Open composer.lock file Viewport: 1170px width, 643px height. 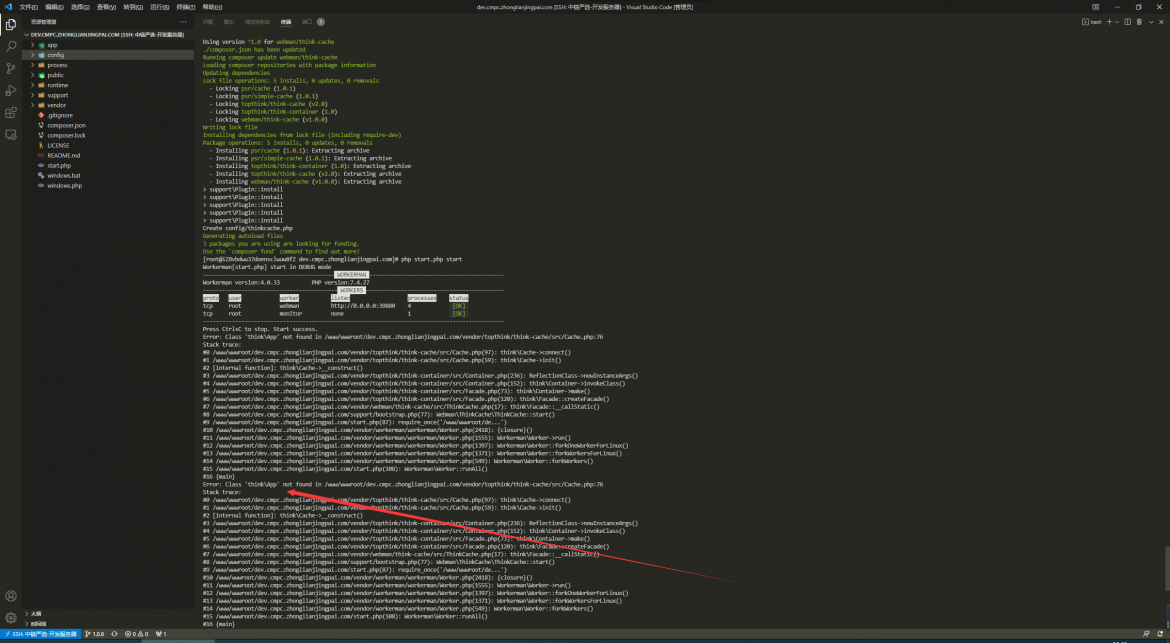(108, 136)
